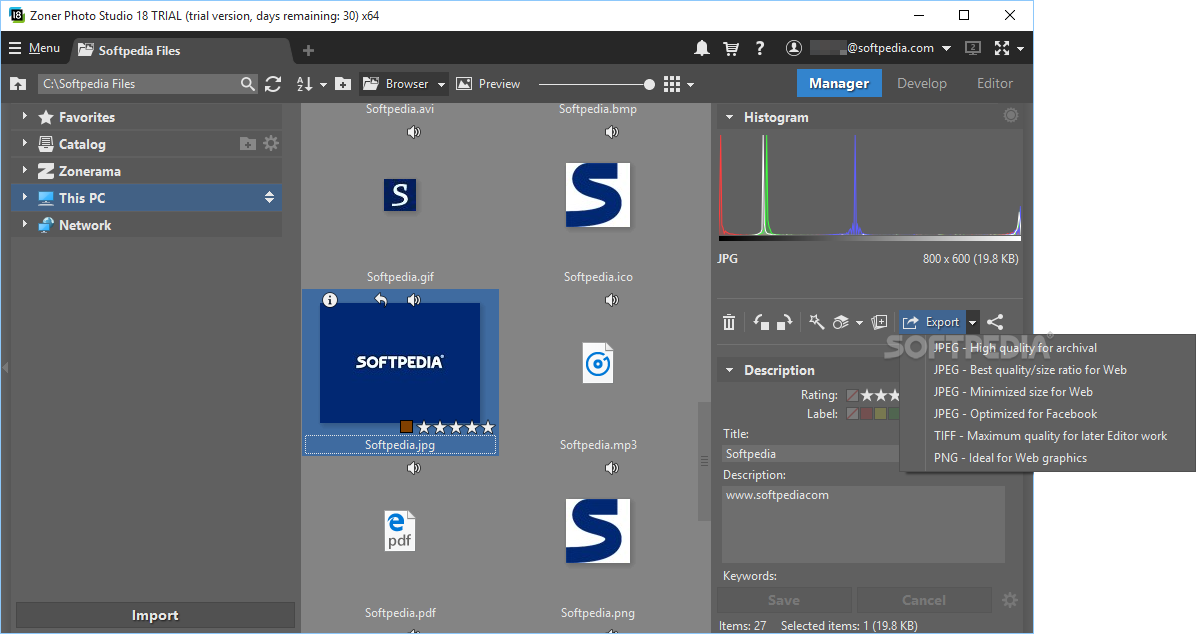Click info icon on Softpedia.jpg thumbnail
The image size is (1196, 634).
tap(330, 300)
